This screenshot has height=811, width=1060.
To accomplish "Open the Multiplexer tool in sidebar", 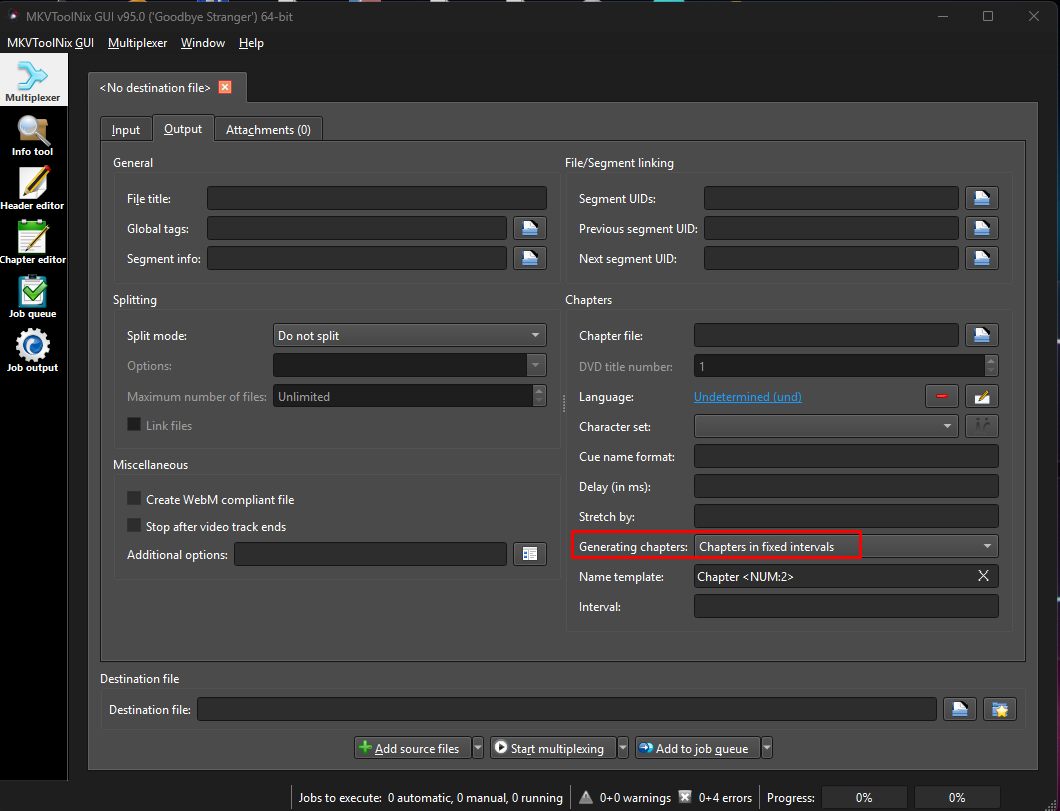I will click(x=33, y=80).
